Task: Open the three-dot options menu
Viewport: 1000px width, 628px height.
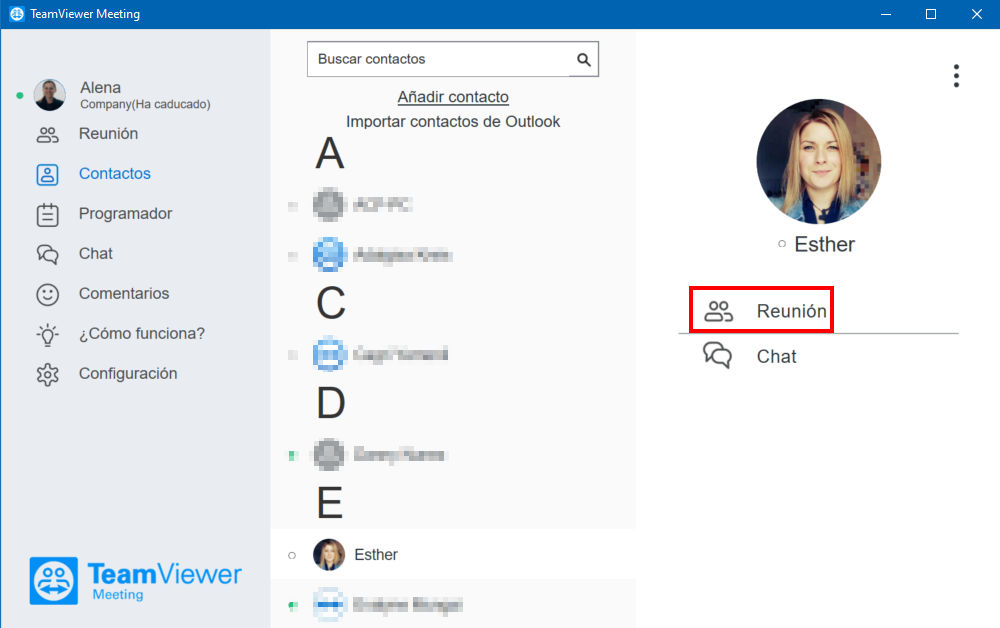Action: [956, 76]
